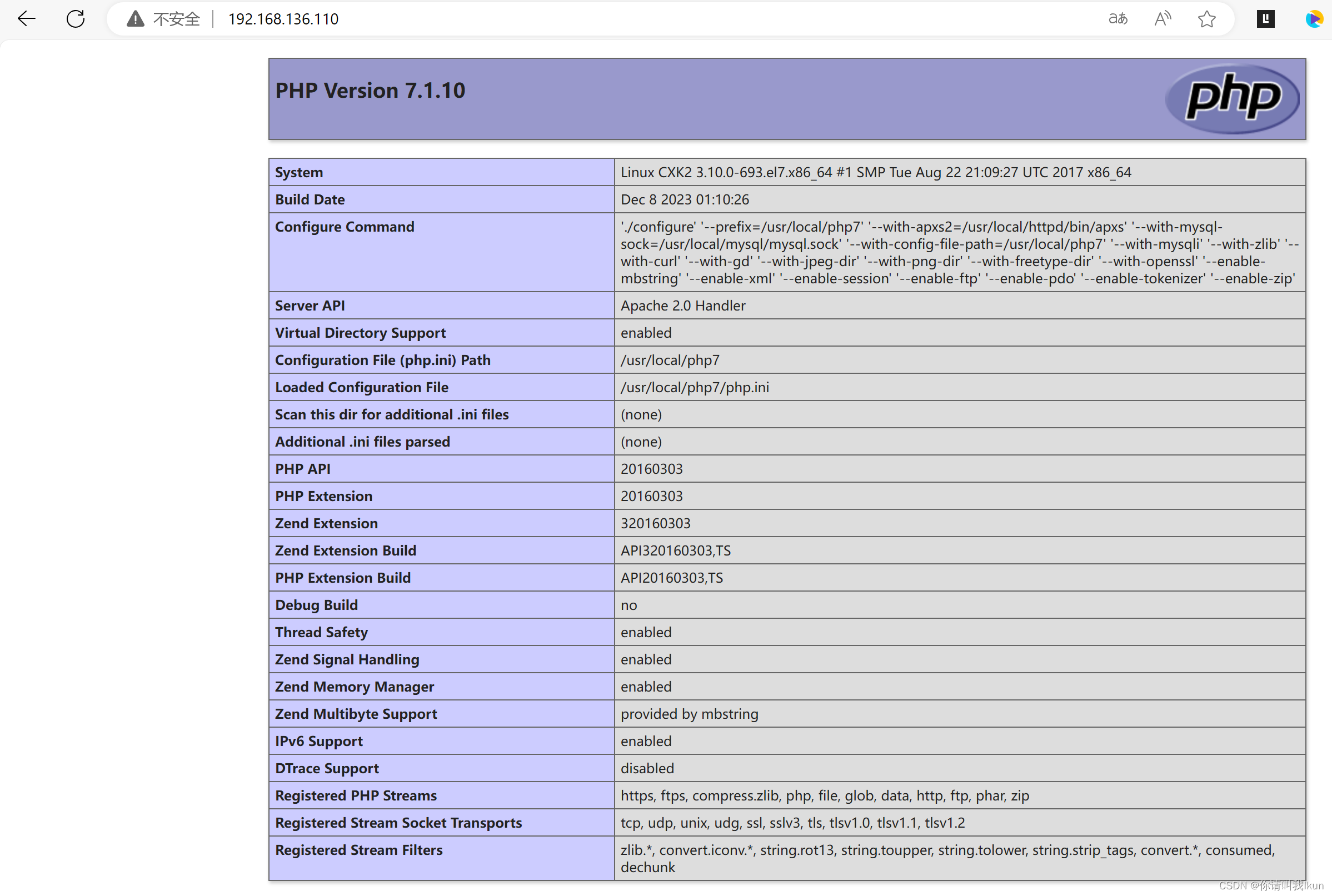Select the Zend Extension Build label
Screen dimensions: 1332x896
point(345,550)
